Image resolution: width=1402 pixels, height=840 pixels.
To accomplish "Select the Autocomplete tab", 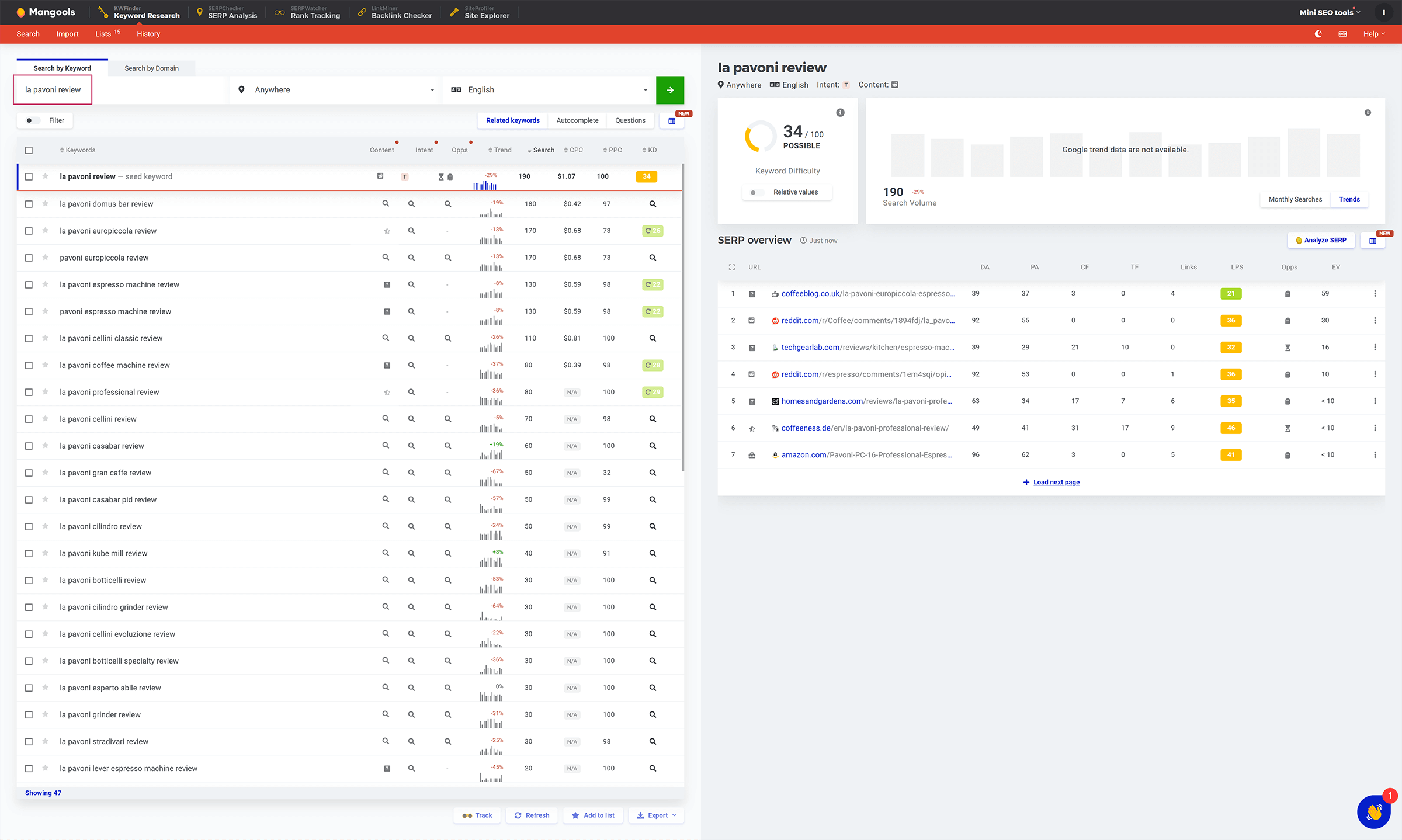I will click(x=577, y=120).
